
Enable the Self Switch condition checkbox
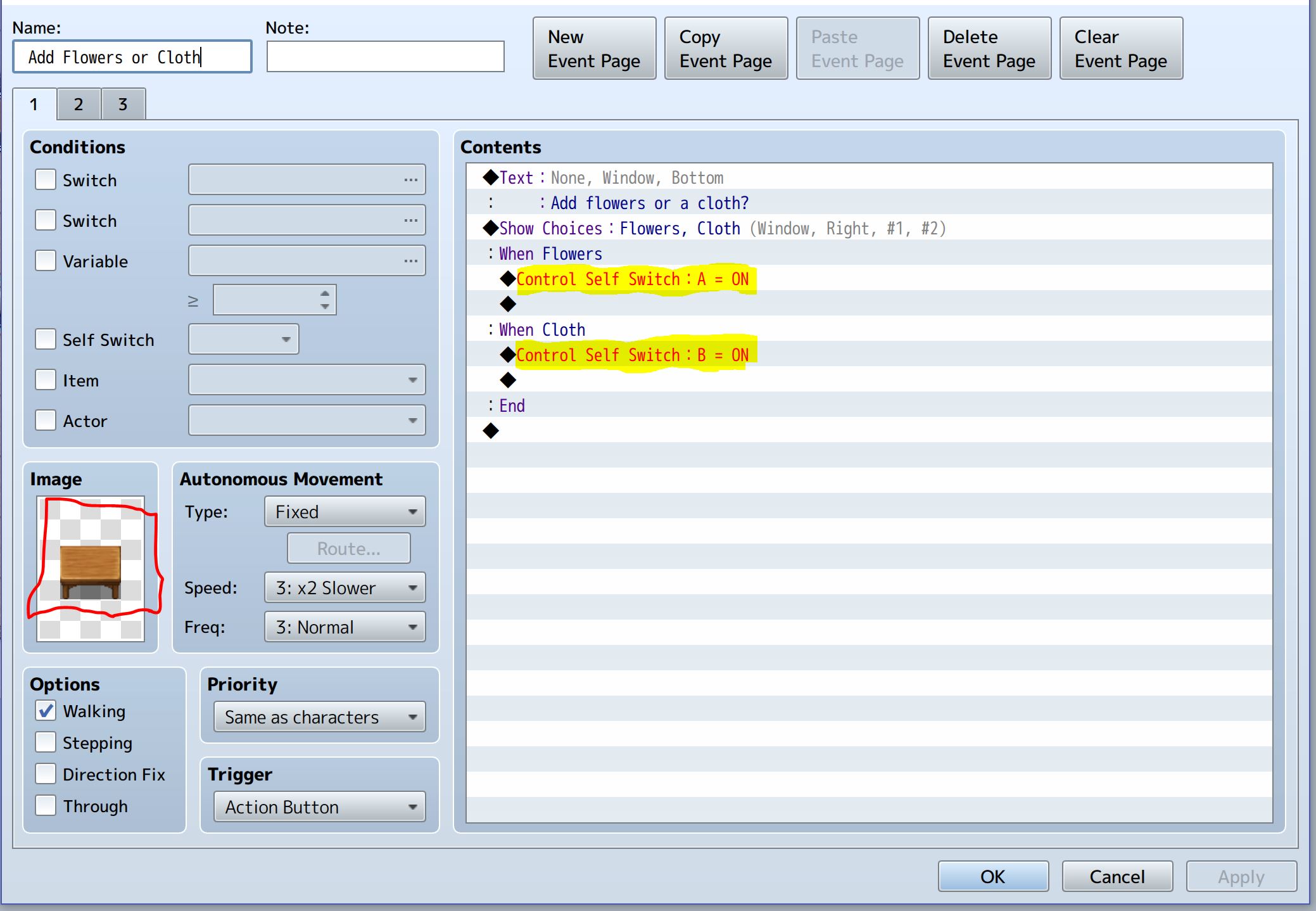[46, 340]
